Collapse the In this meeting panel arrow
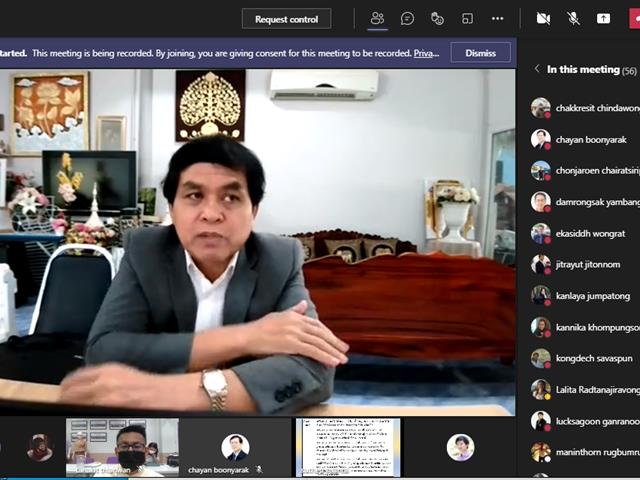The image size is (640, 480). click(x=537, y=69)
